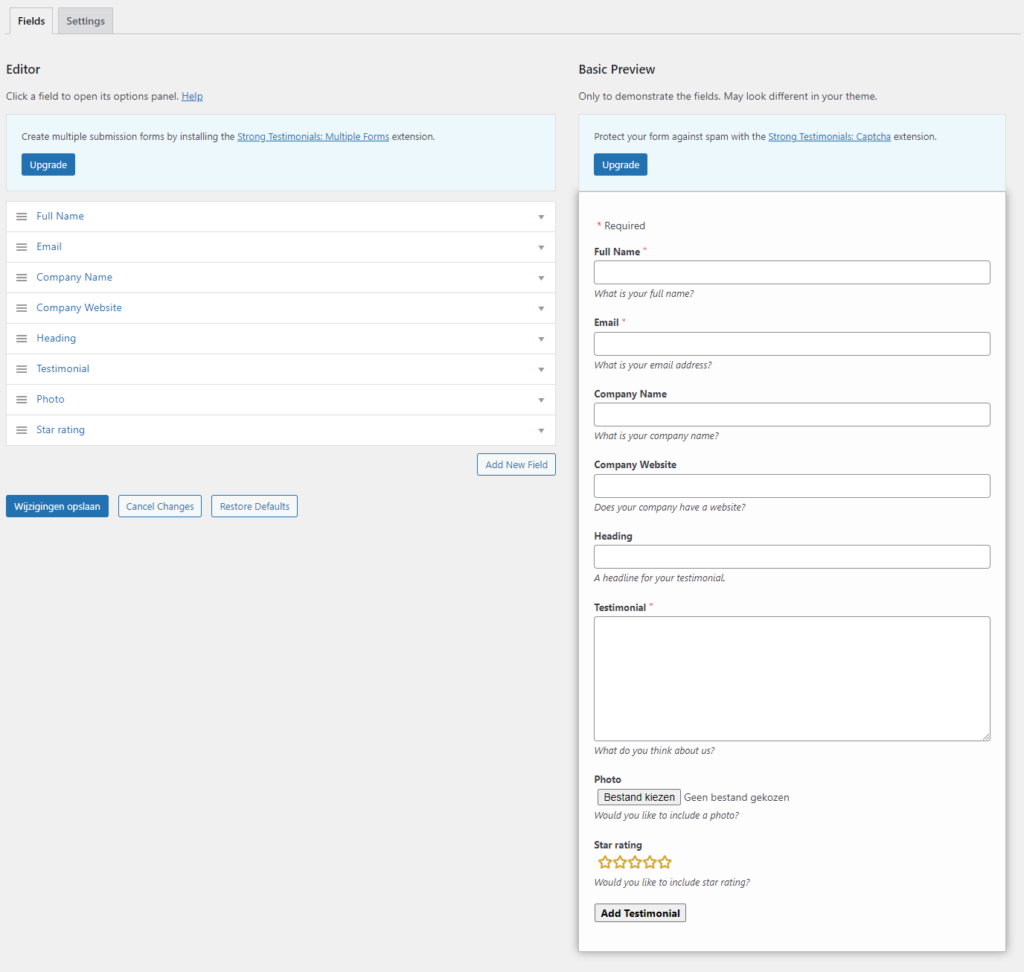Click the drag handle icon for Heading

coord(22,338)
